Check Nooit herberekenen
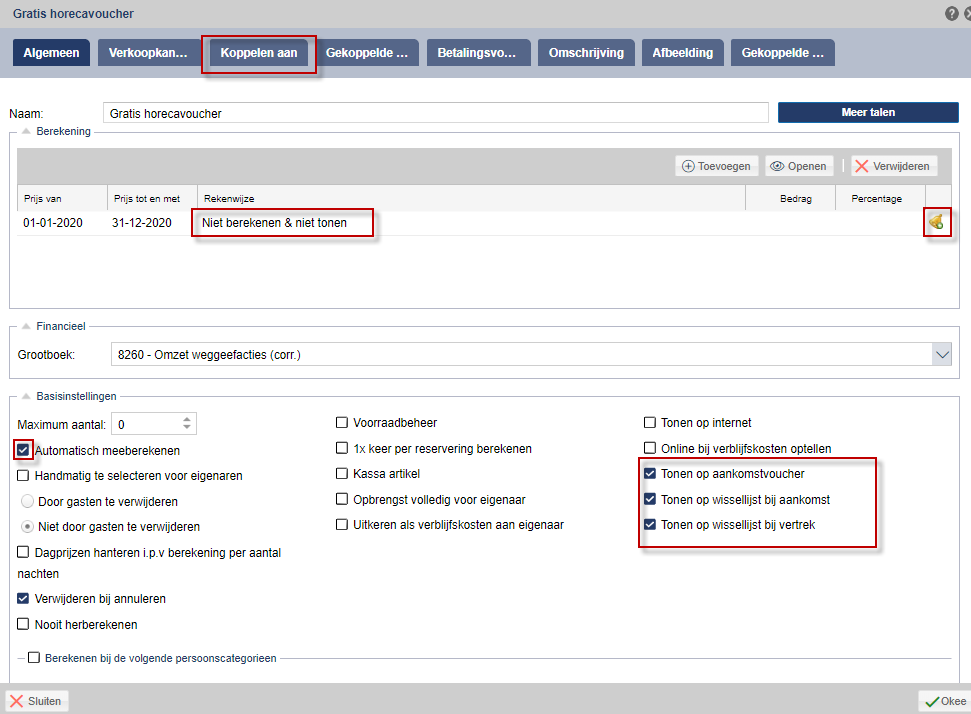 [x=23, y=624]
